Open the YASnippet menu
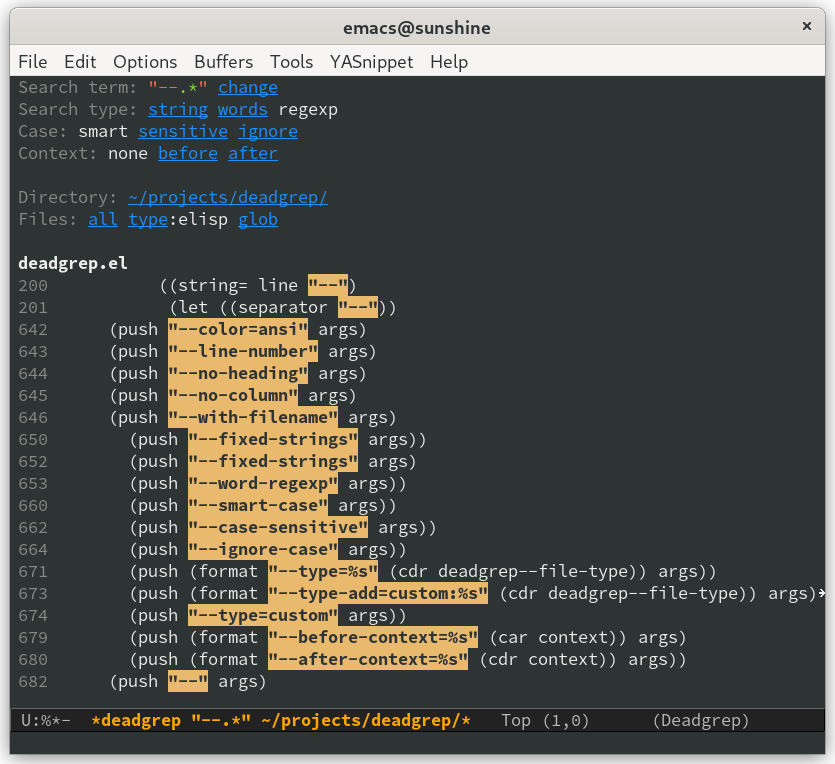Viewport: 835px width, 764px height. pyautogui.click(x=372, y=62)
